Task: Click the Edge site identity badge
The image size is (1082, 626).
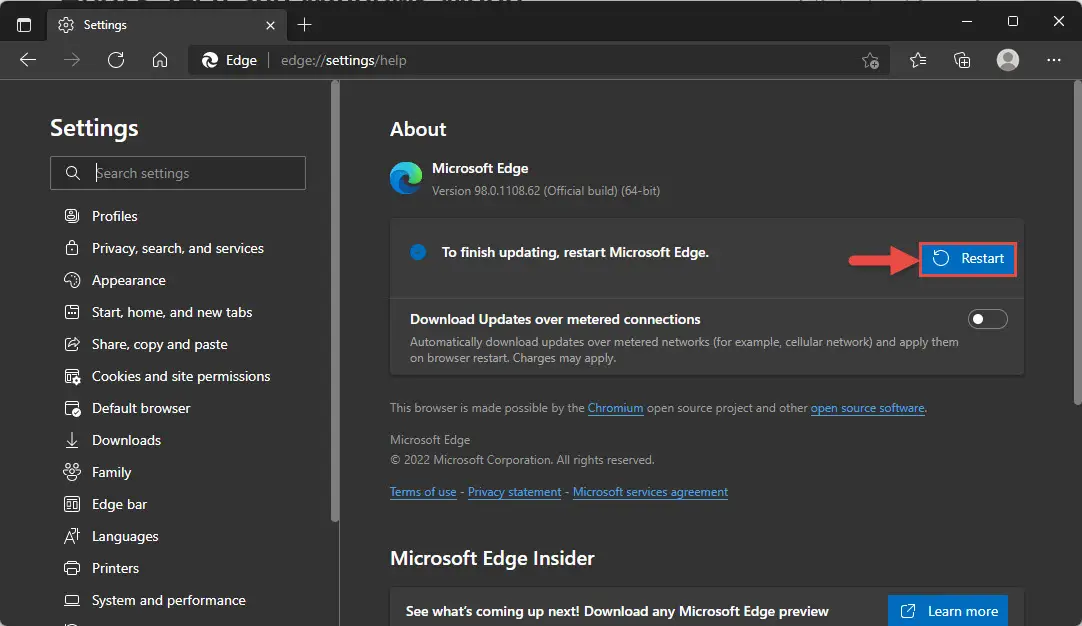Action: coord(230,61)
